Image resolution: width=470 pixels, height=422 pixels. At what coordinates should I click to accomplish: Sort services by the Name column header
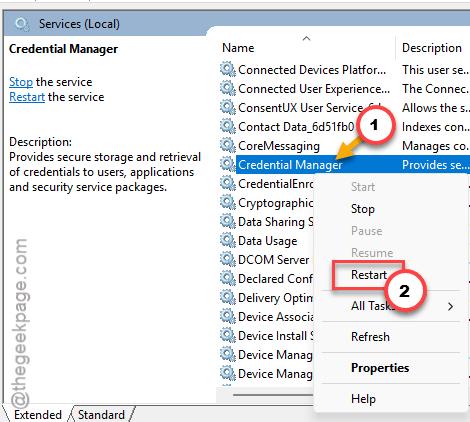point(238,48)
